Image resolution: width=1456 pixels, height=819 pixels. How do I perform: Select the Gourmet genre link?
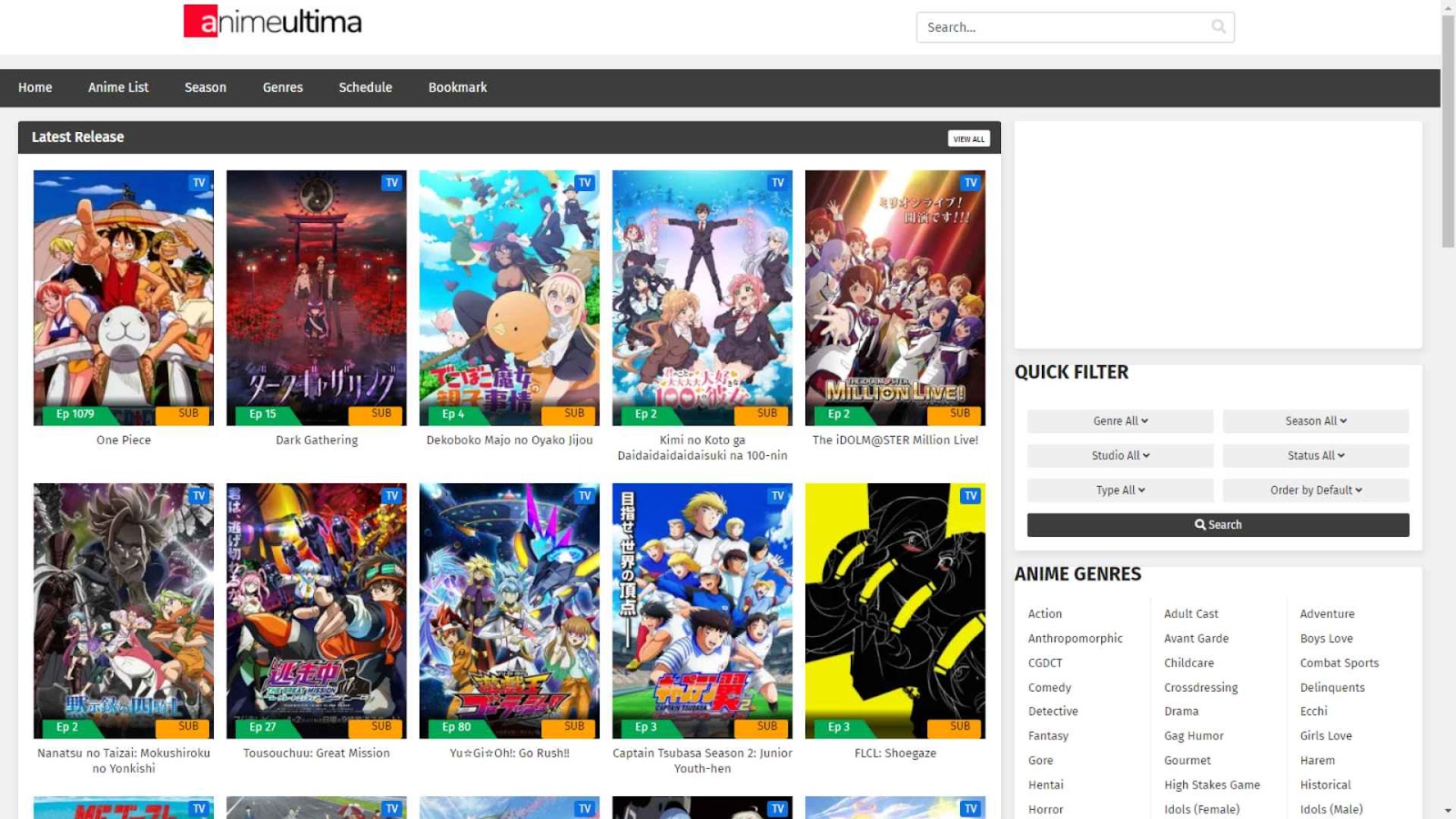pyautogui.click(x=1188, y=761)
